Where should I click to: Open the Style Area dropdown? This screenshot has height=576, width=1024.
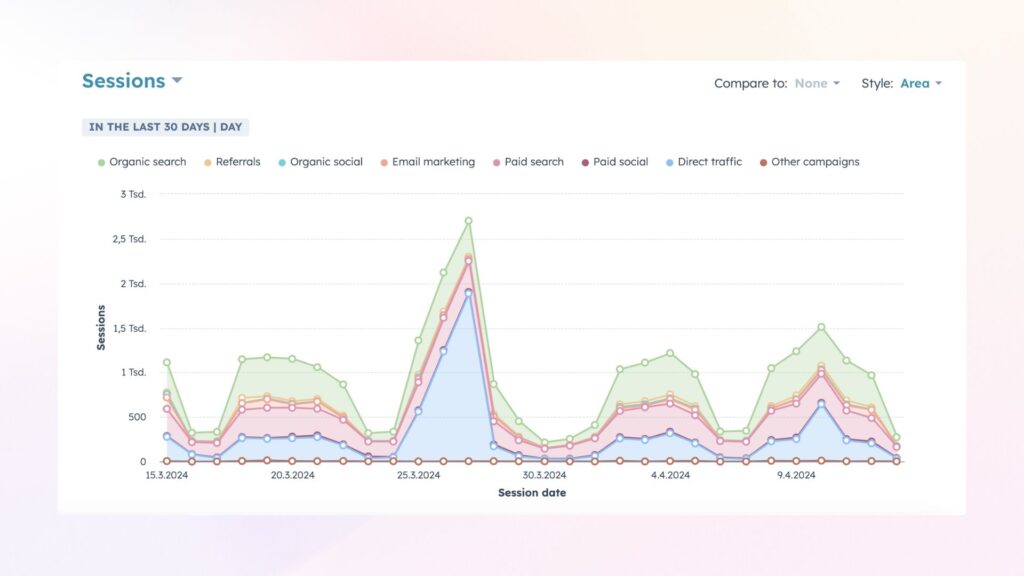[920, 84]
